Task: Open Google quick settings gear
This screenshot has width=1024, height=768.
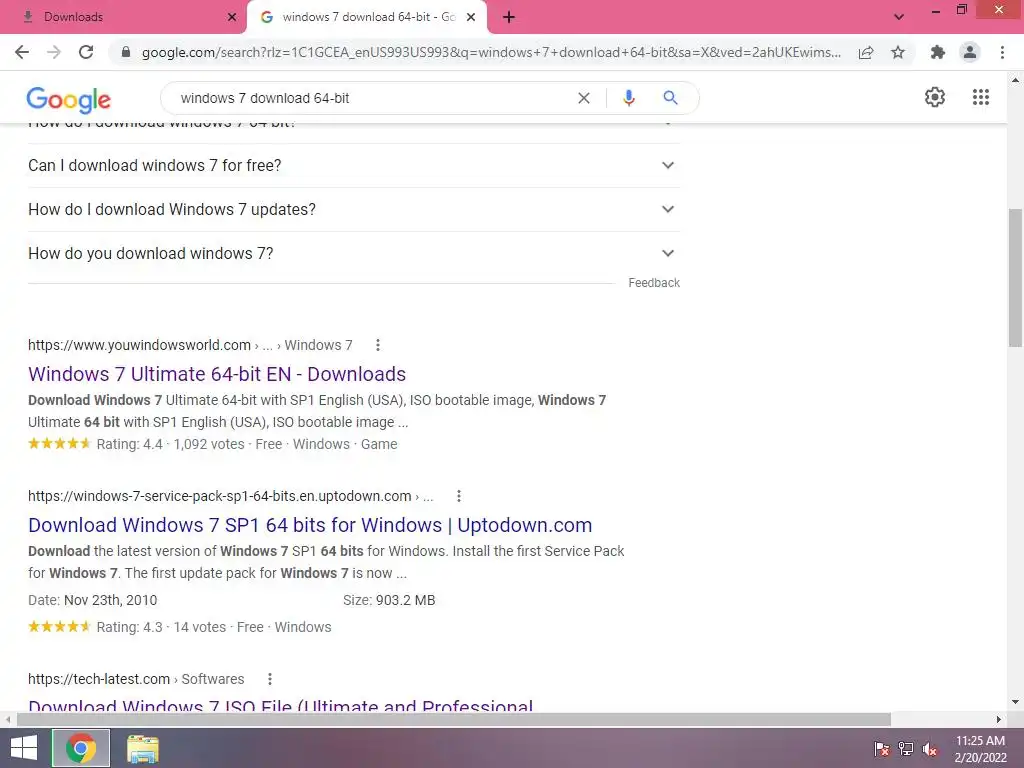Action: pyautogui.click(x=935, y=97)
